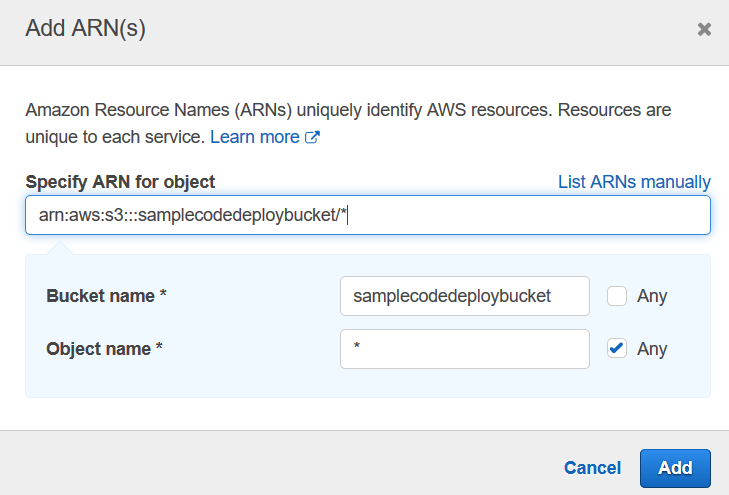
Task: Click the Any label beside Bucket name
Action: point(652,296)
